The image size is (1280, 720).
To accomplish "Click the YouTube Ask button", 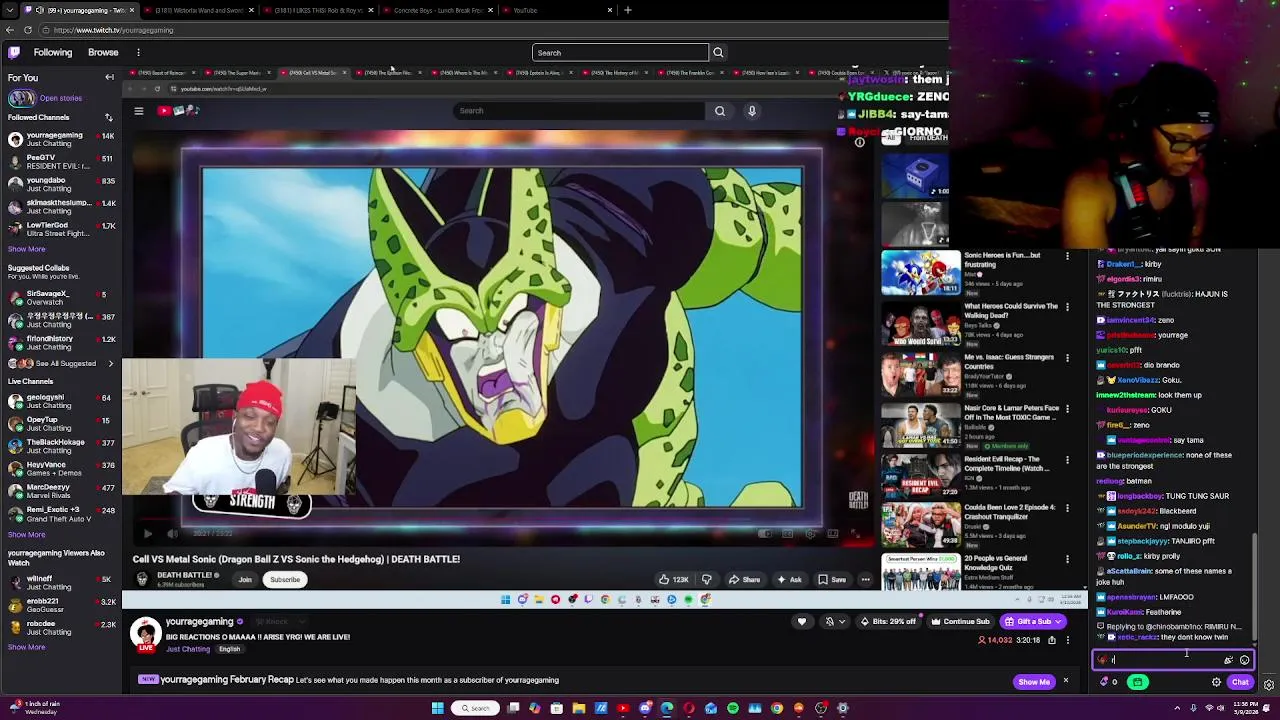I will [789, 579].
